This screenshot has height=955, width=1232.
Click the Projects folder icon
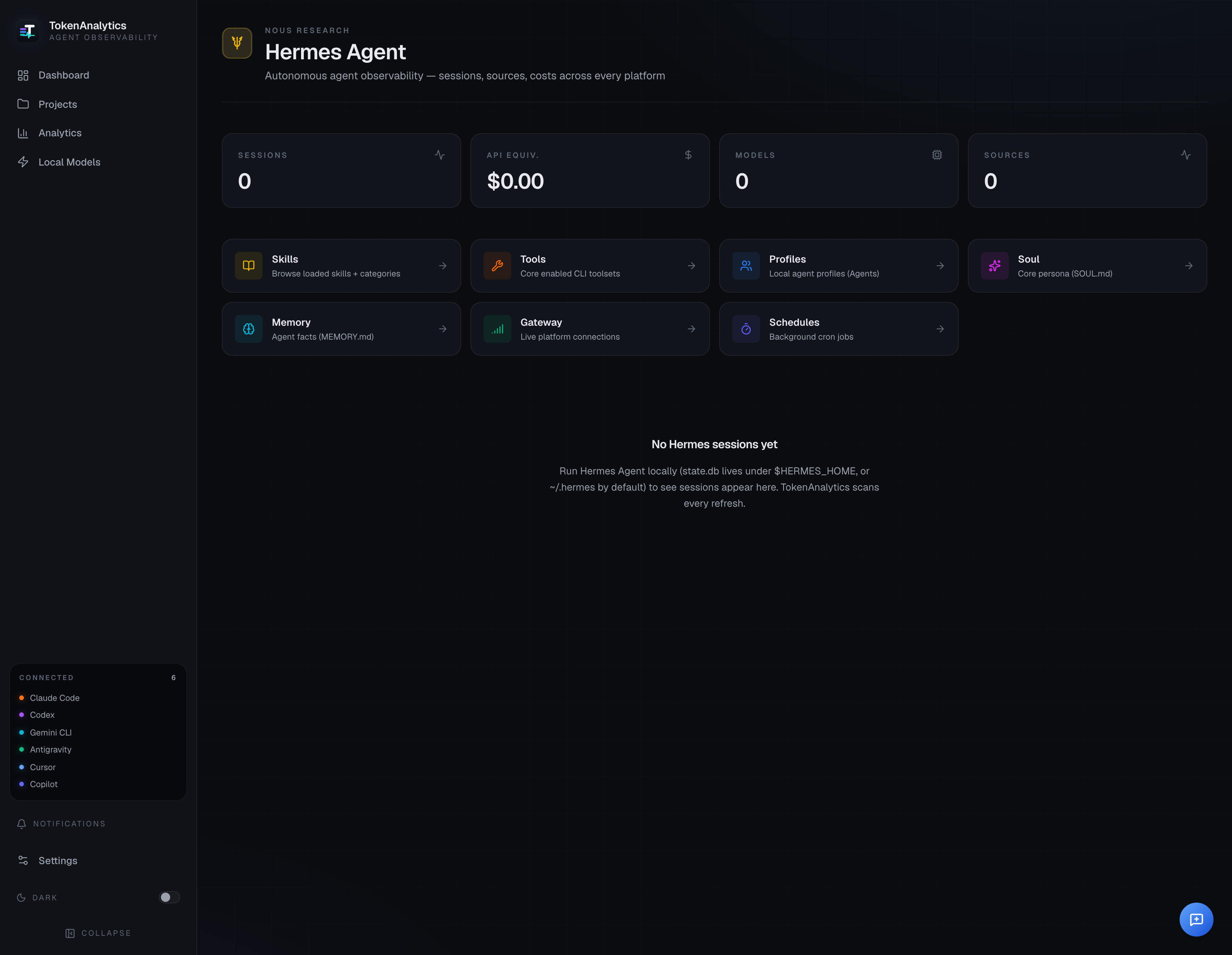coord(23,104)
